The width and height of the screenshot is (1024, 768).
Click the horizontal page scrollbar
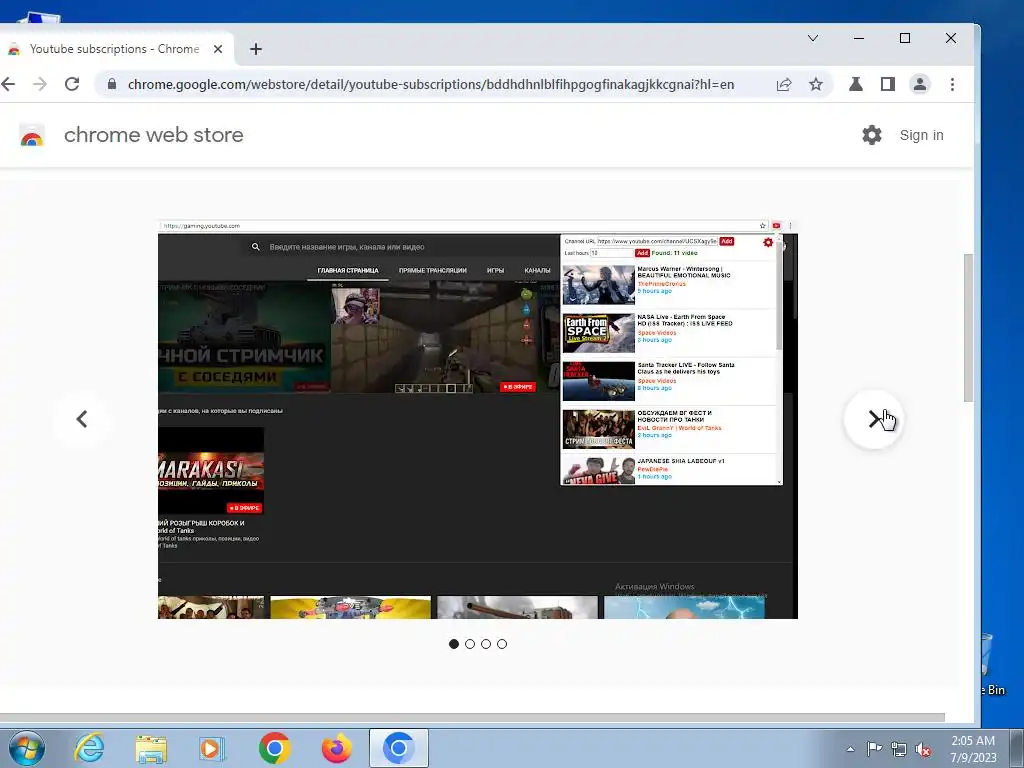tap(472, 717)
